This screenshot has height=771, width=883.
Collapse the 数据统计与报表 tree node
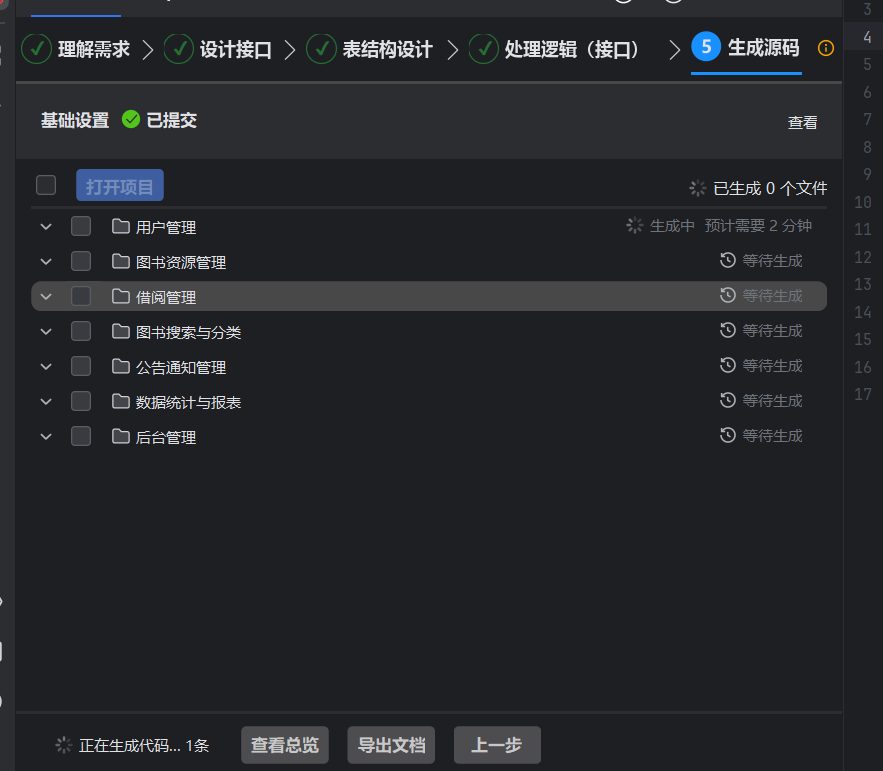point(45,401)
